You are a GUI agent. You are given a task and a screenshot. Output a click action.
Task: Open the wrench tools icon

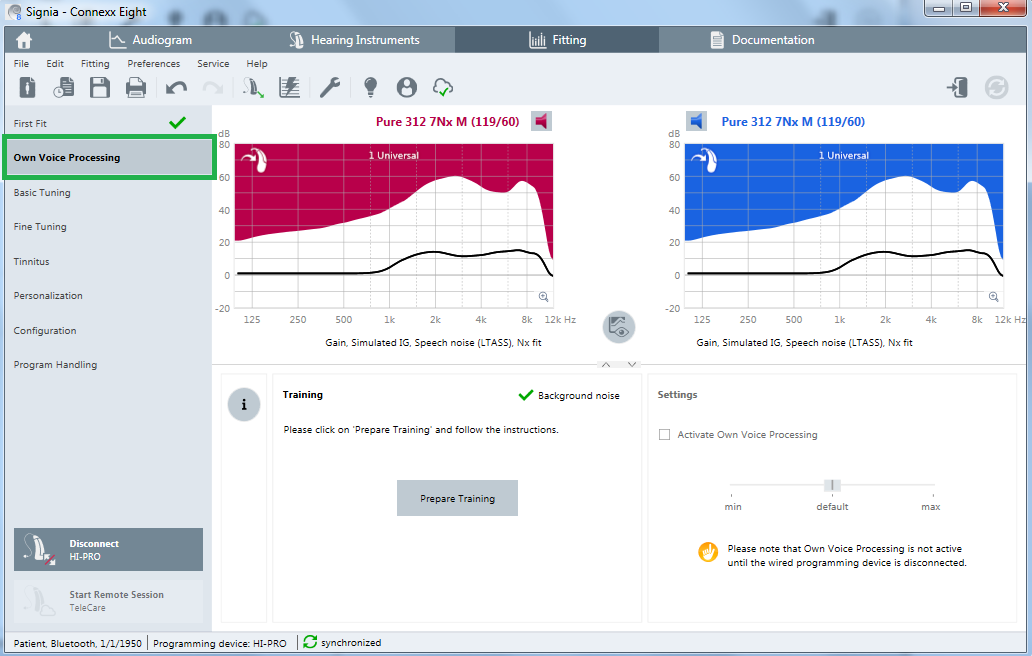(330, 87)
